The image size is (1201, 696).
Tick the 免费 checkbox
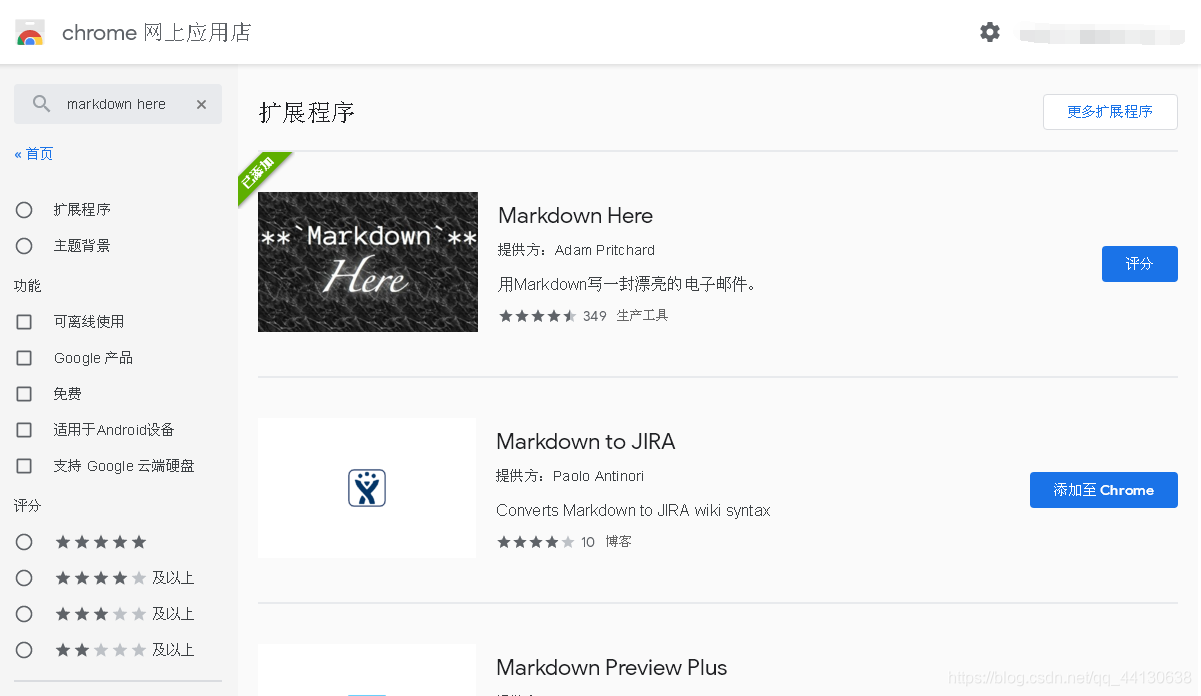pyautogui.click(x=24, y=394)
